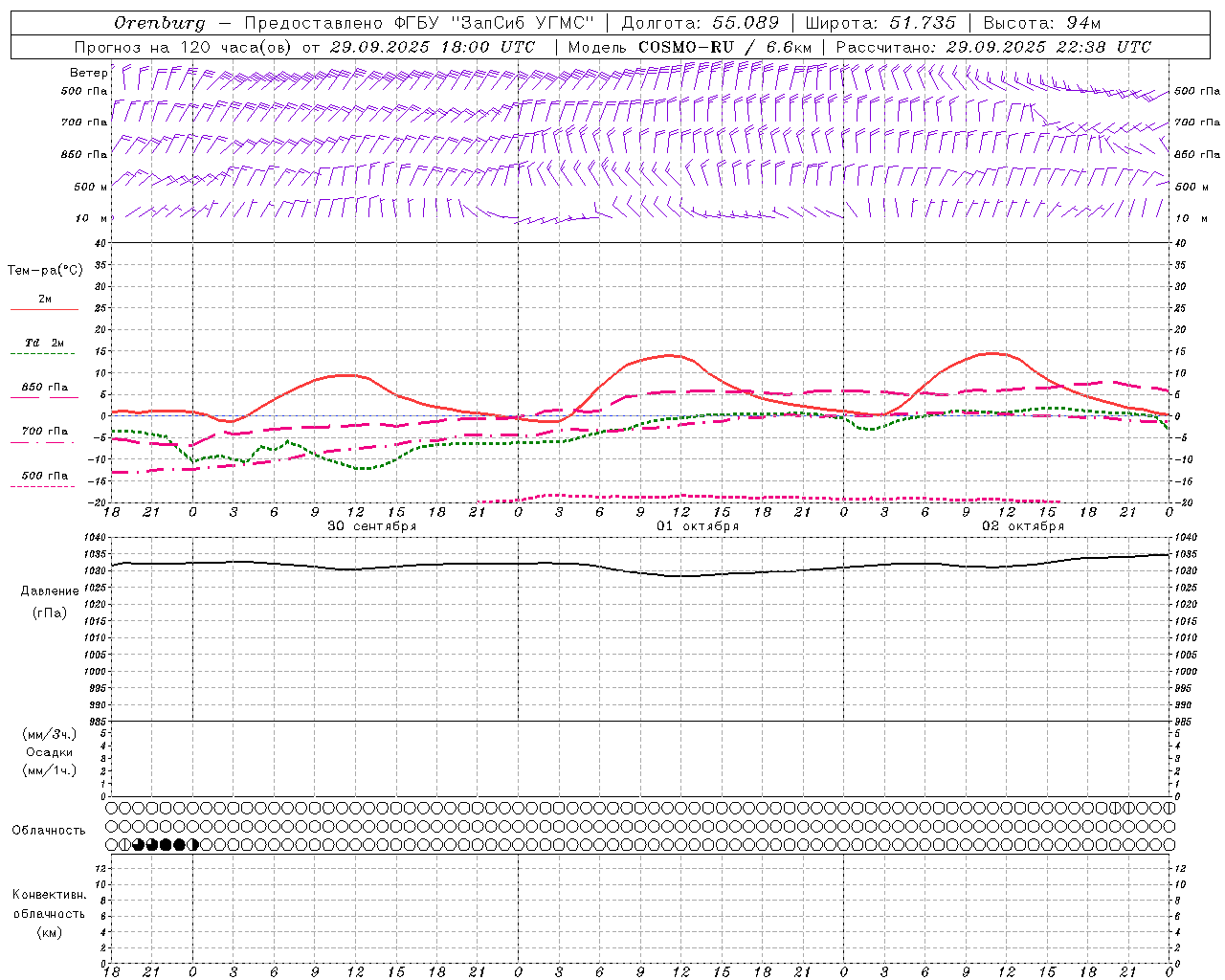The width and height of the screenshot is (1225, 980).
Task: Click the '(мм/1ч.)' precipitation unit label
Action: [50, 770]
